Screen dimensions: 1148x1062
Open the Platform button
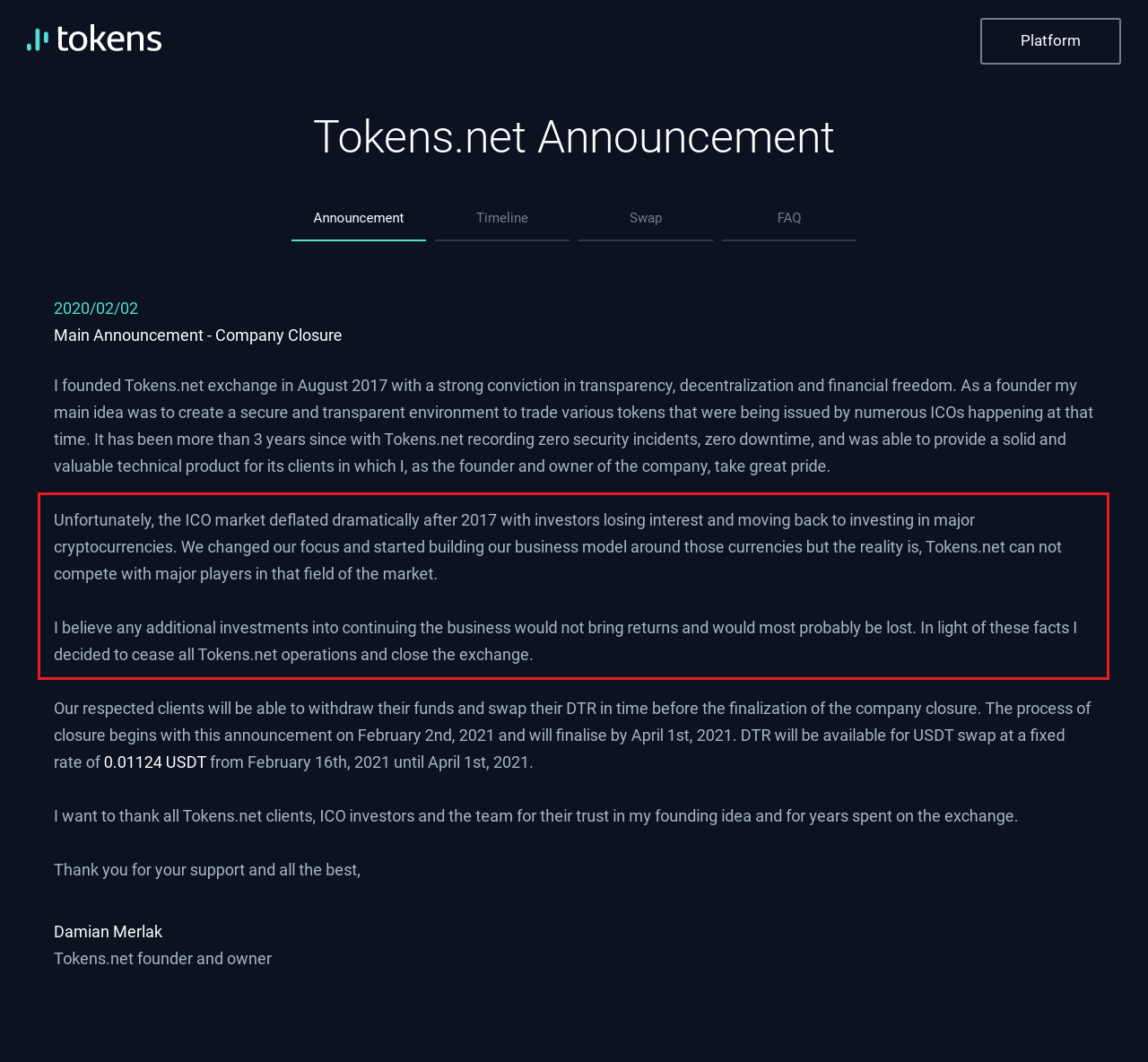coord(1050,41)
